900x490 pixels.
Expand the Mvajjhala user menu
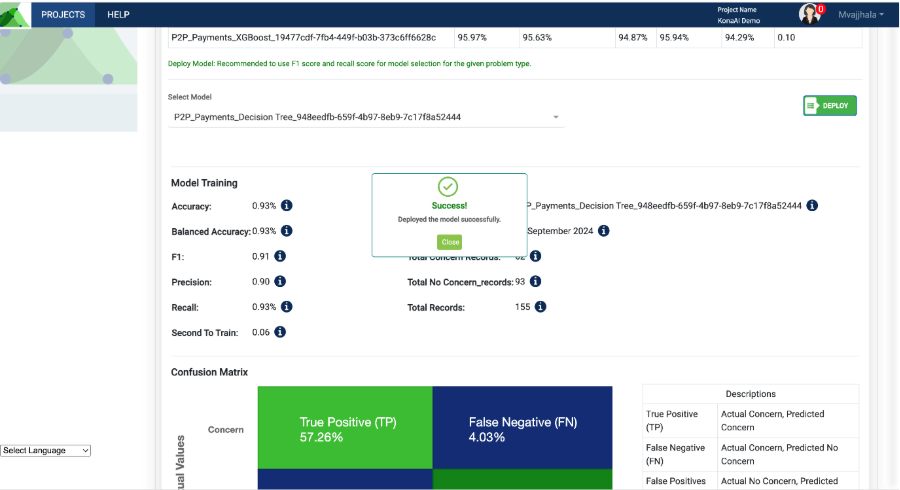click(x=860, y=14)
